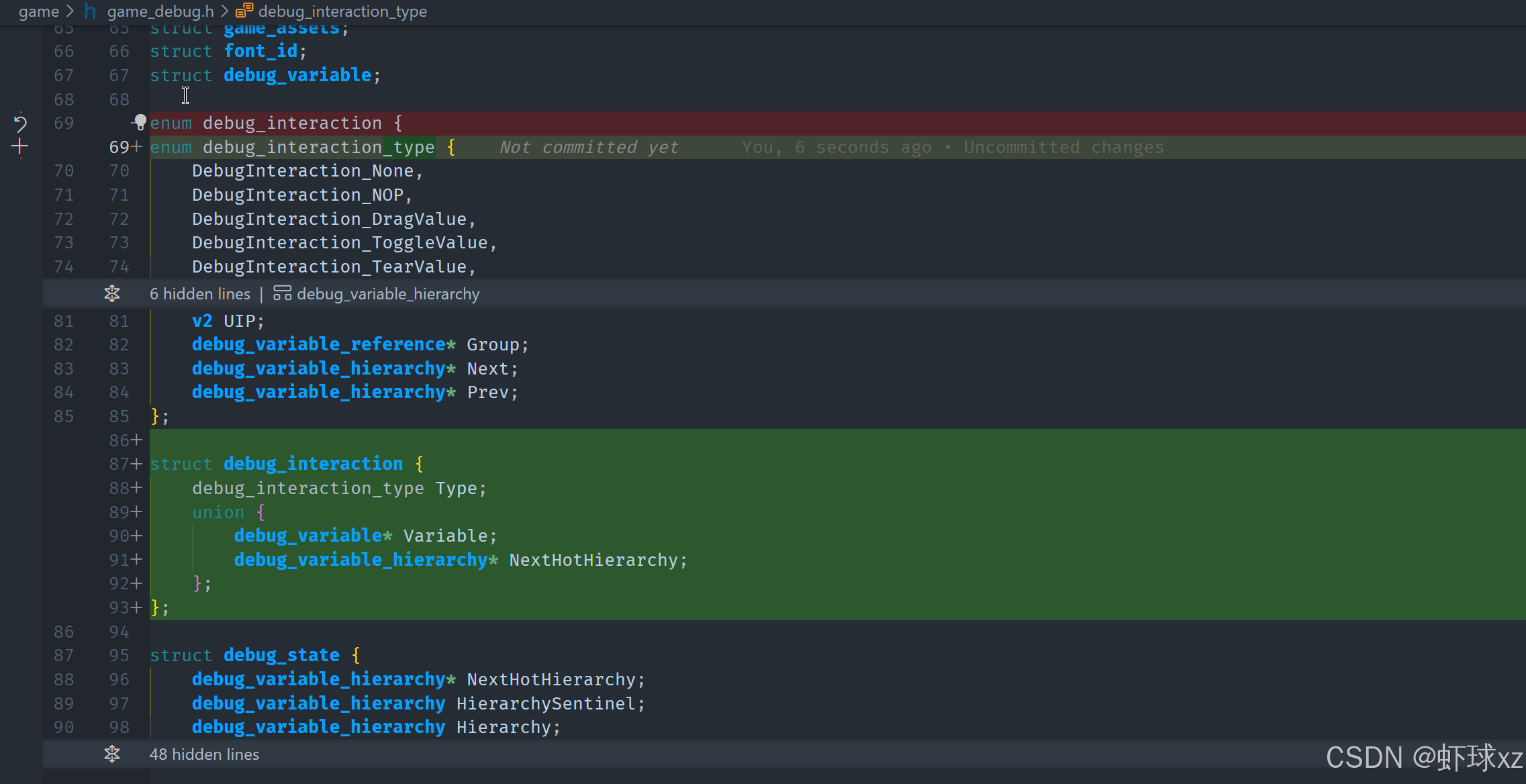Open 'game' folder breadcrumb

tap(39, 11)
